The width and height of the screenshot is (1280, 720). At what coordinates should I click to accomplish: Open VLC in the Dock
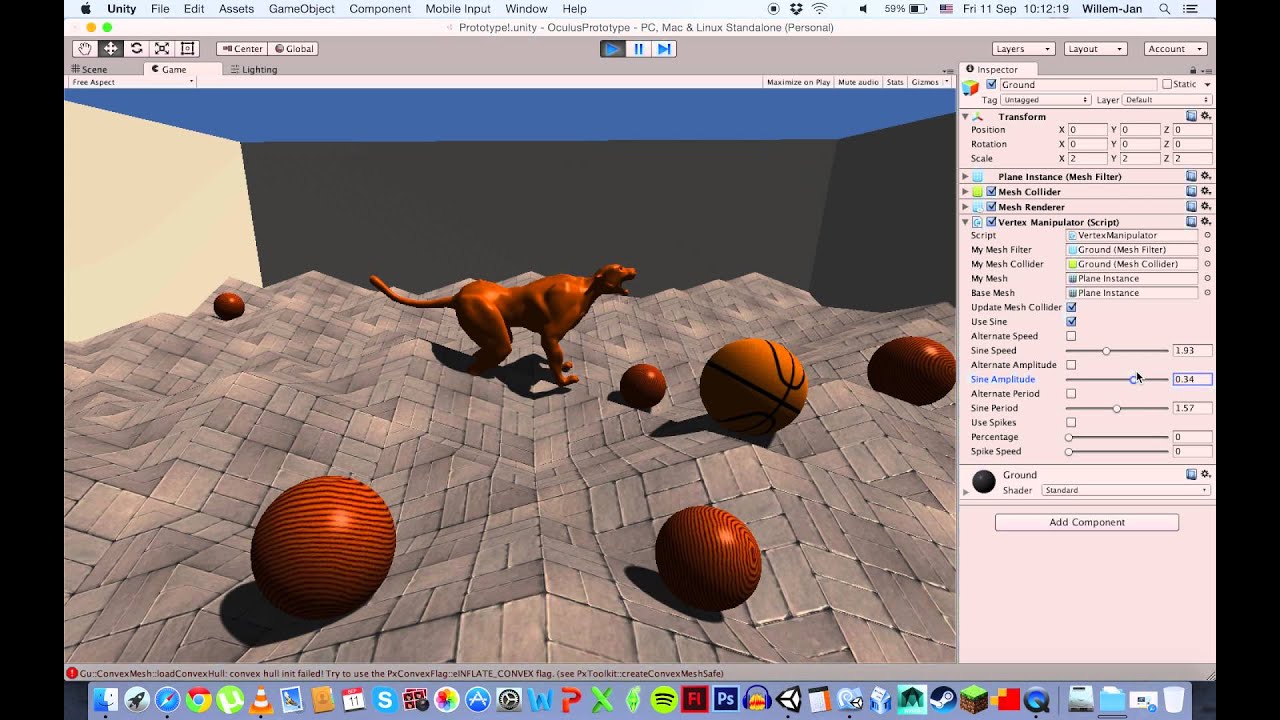coord(260,700)
